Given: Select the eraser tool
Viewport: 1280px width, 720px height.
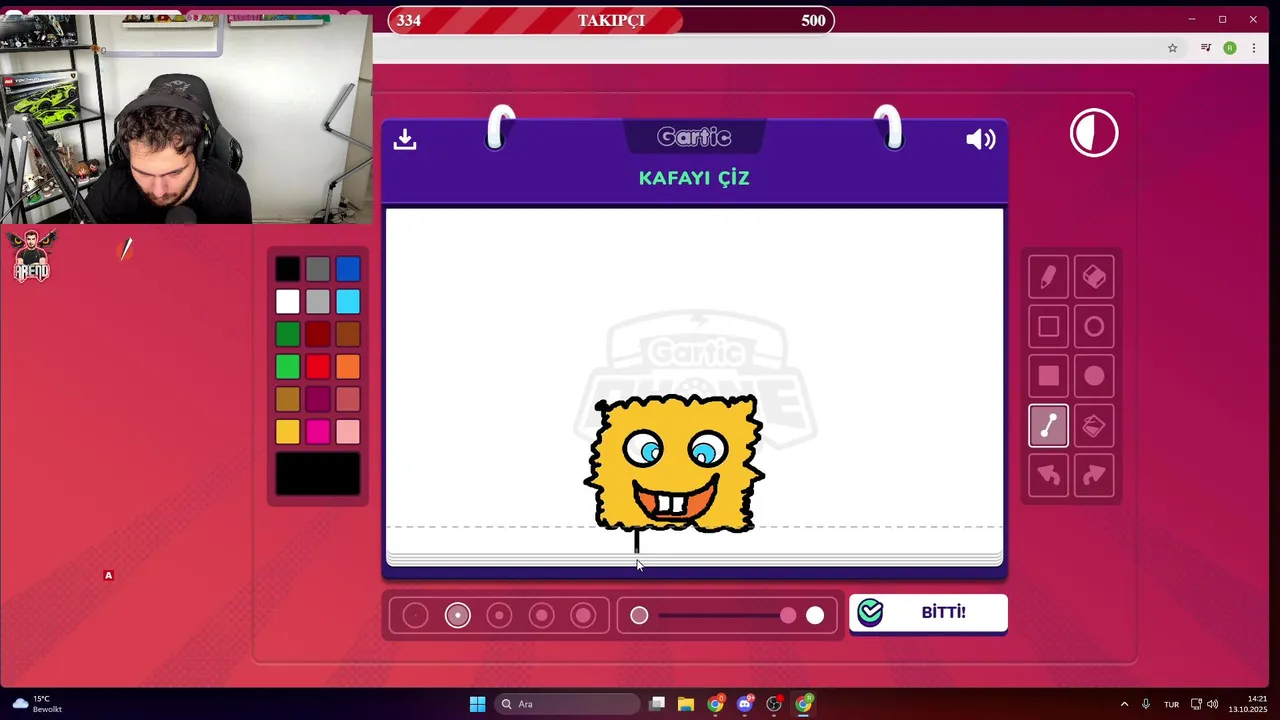Looking at the screenshot, I should 1094,277.
